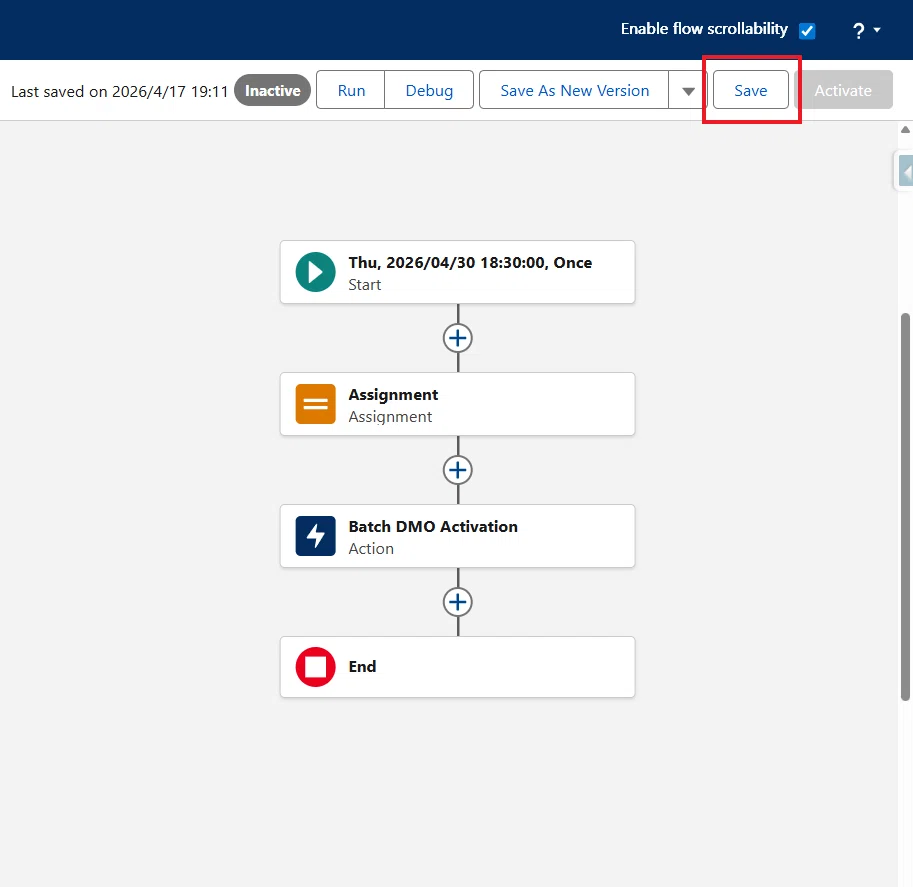Add element between Batch DMO Activation and End
Viewport: 913px width, 887px height.
point(458,602)
